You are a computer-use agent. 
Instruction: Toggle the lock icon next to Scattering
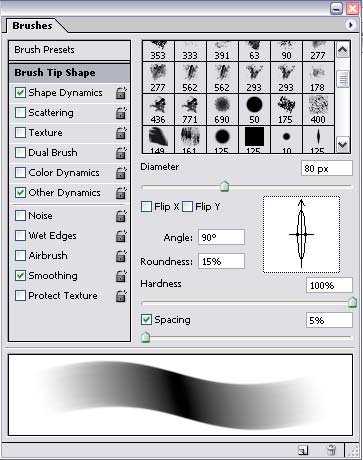(121, 113)
